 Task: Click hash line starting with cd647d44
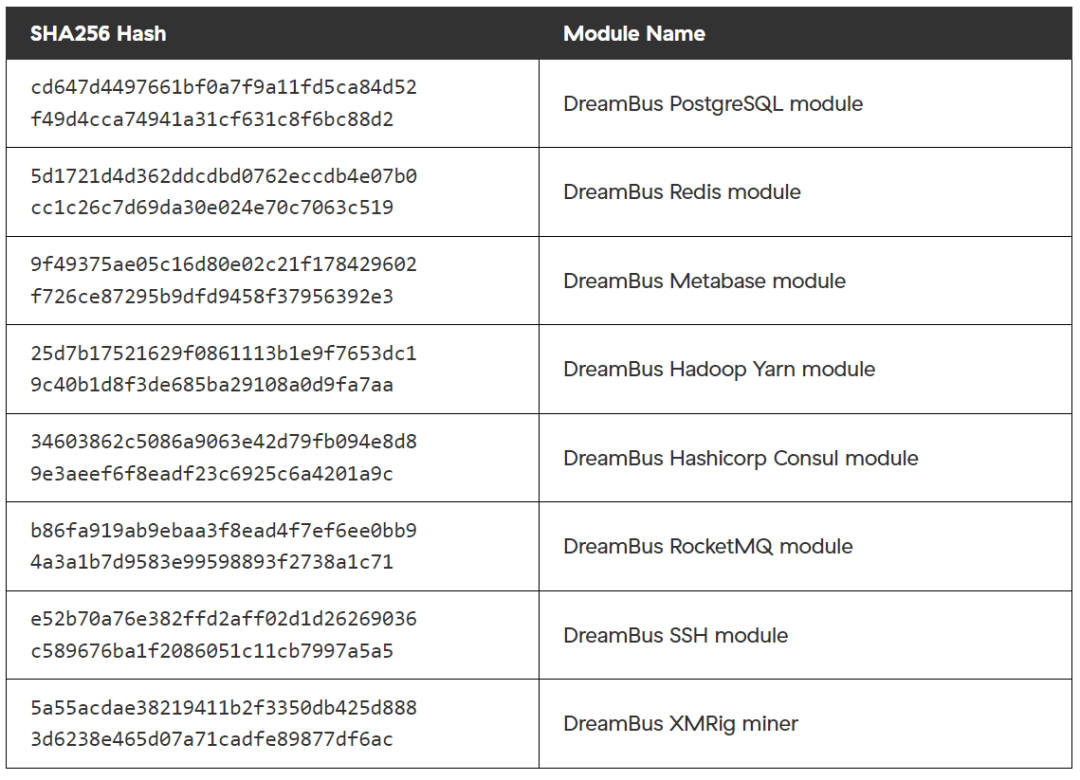(224, 87)
